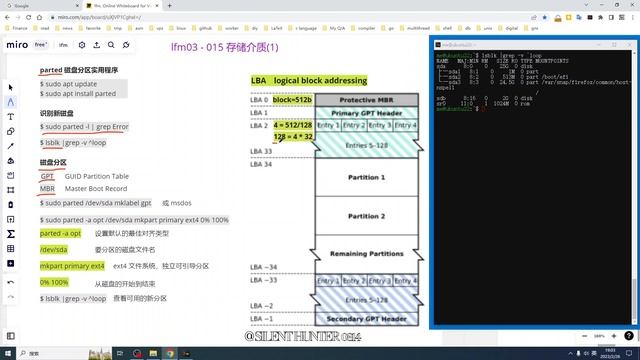Open the frames panel icon at bottom left
Screen dimensions: 640x360
click(11, 336)
